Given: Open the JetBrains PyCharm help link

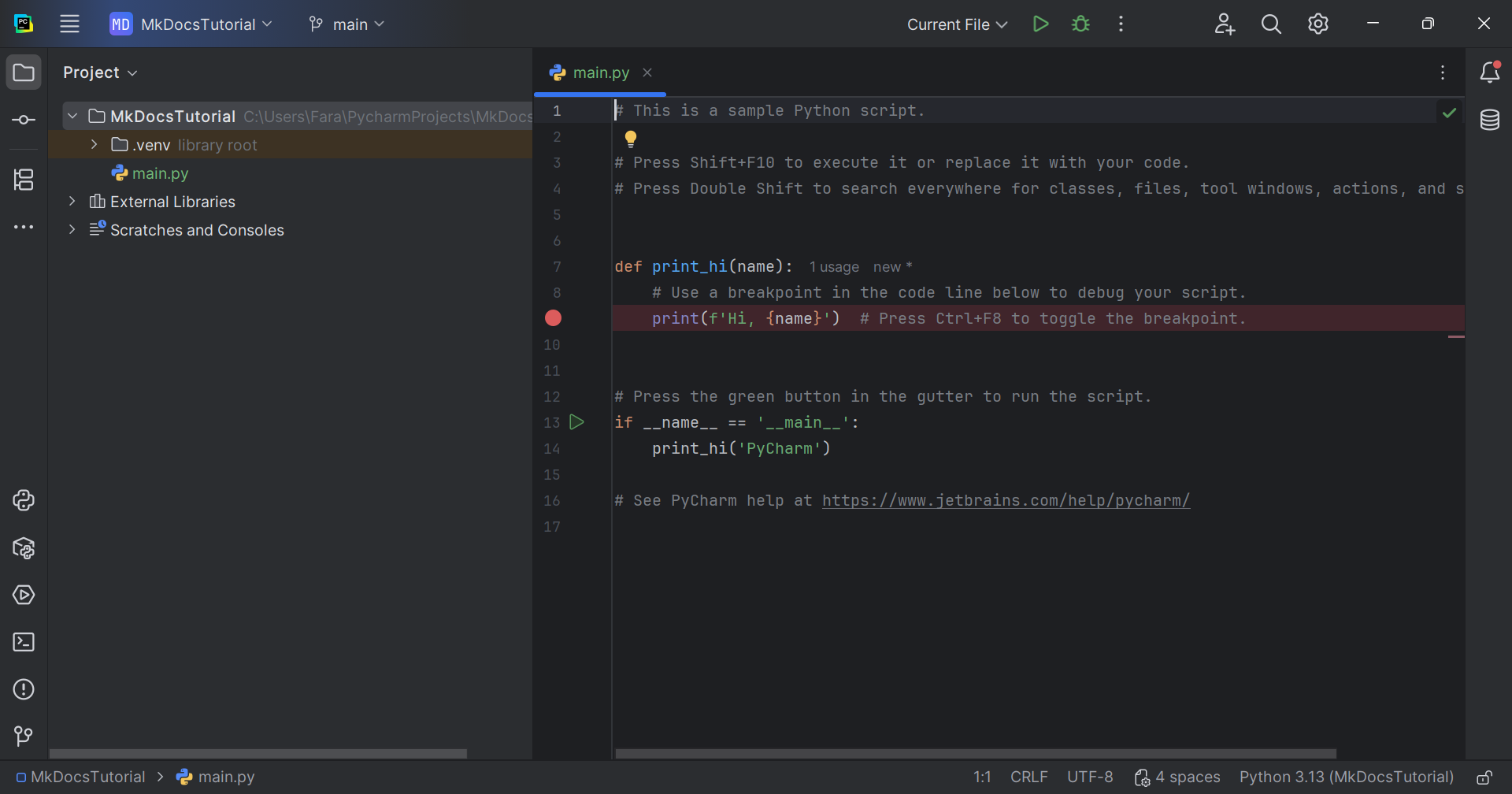Looking at the screenshot, I should pos(1006,500).
